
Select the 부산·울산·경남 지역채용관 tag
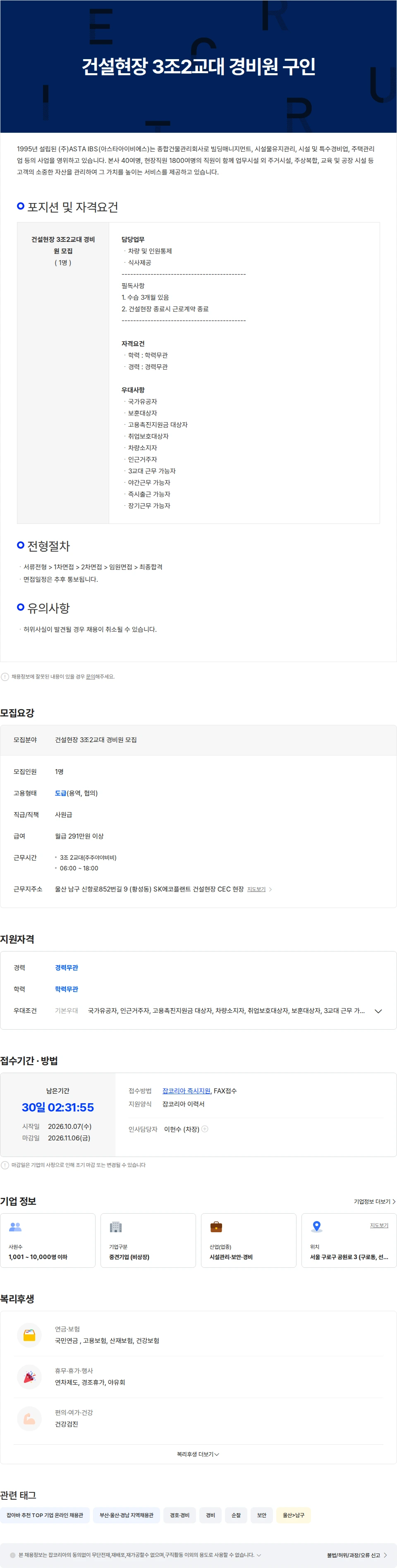tap(127, 1514)
